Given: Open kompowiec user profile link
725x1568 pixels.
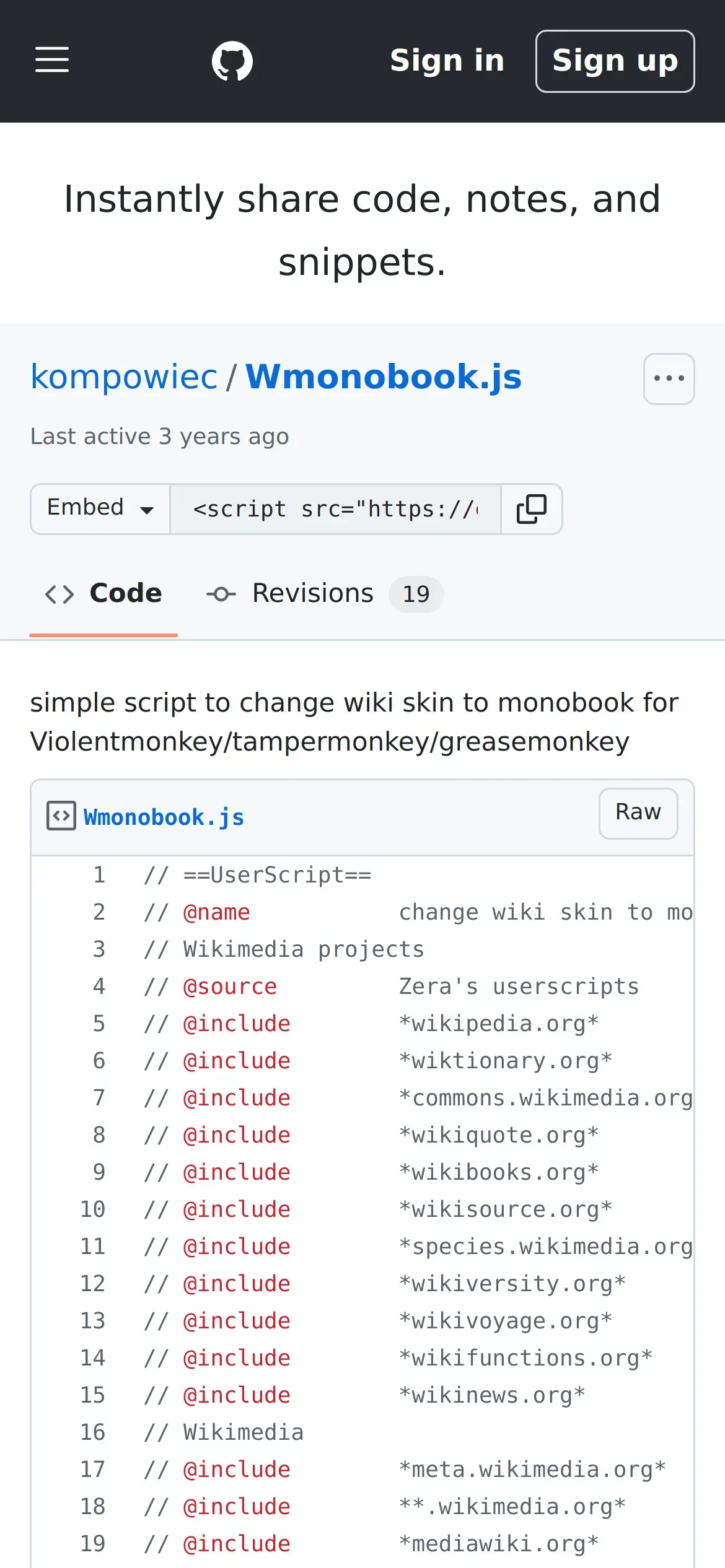Looking at the screenshot, I should coord(124,377).
